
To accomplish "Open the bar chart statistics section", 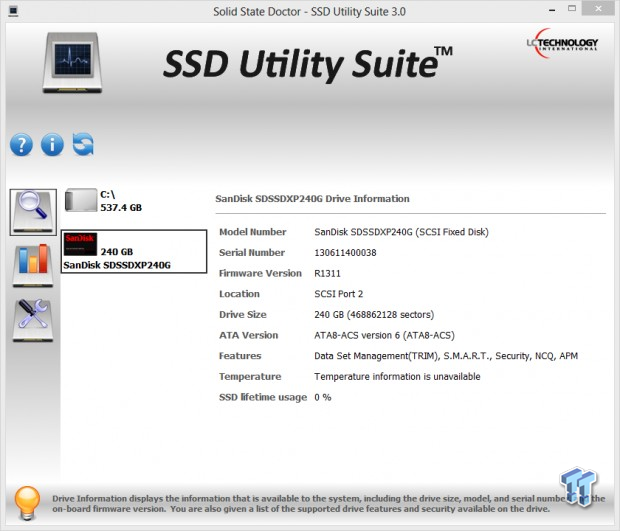I will [x=33, y=265].
